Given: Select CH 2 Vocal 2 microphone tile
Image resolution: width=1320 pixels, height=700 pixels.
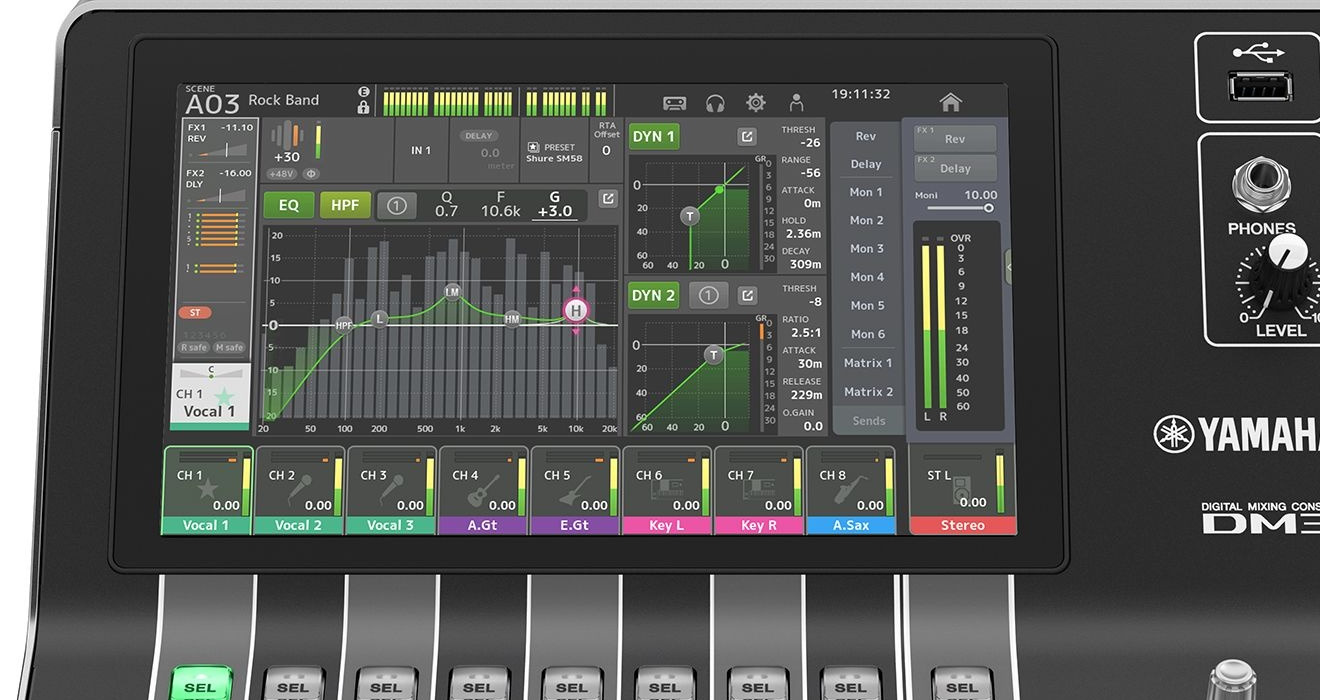Looking at the screenshot, I should coord(300,490).
